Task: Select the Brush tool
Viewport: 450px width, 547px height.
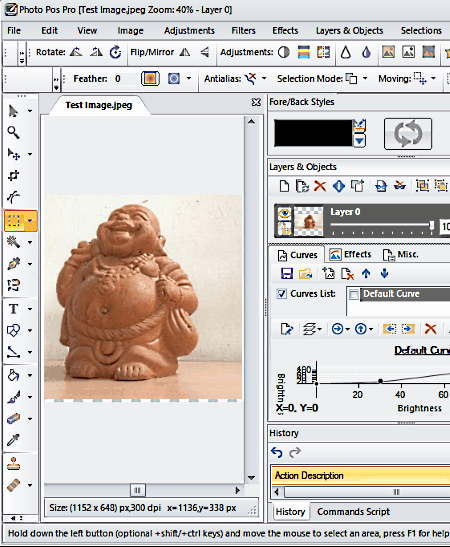Action: (13, 397)
